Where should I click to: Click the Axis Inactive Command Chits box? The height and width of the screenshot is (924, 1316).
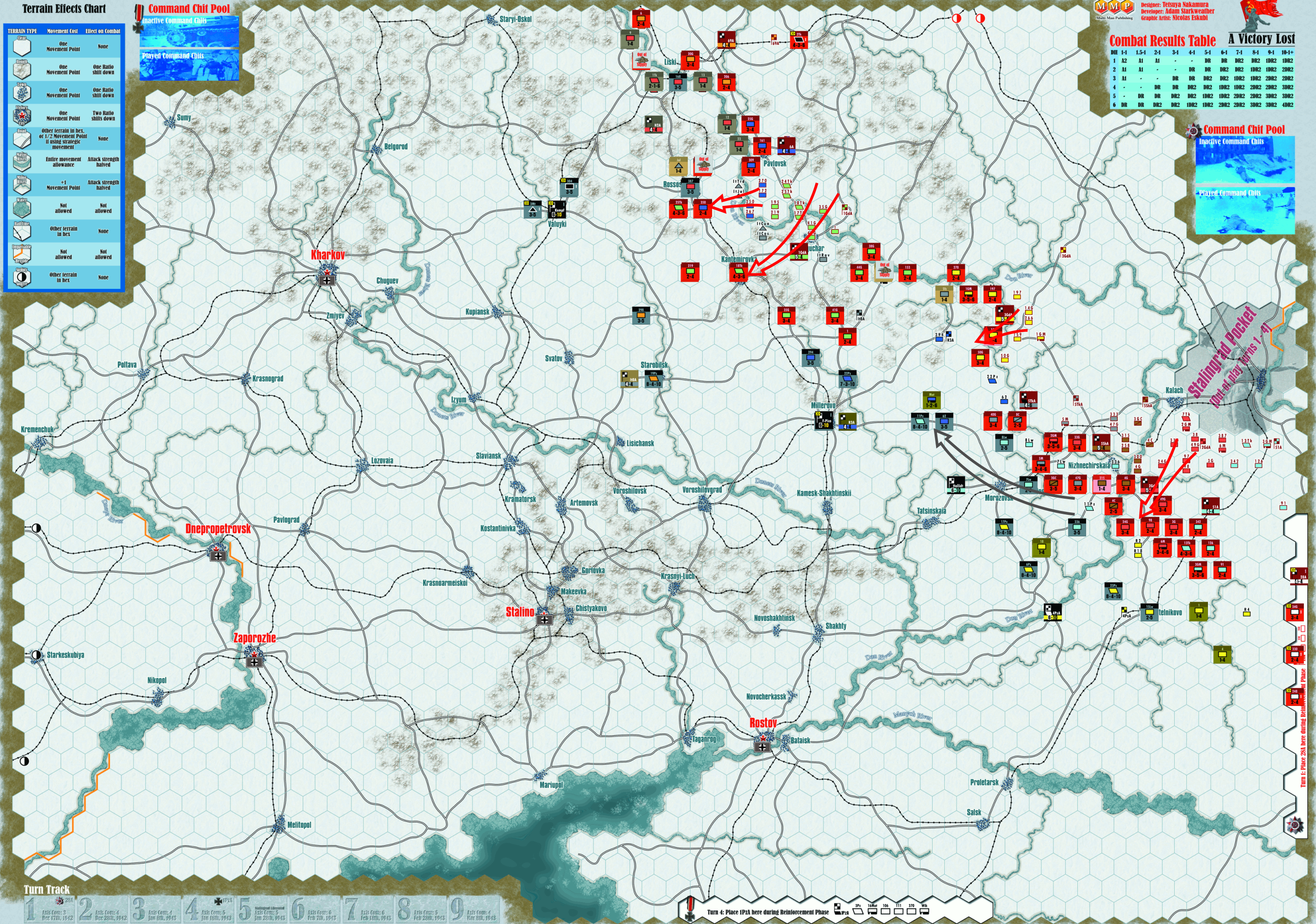point(189,31)
